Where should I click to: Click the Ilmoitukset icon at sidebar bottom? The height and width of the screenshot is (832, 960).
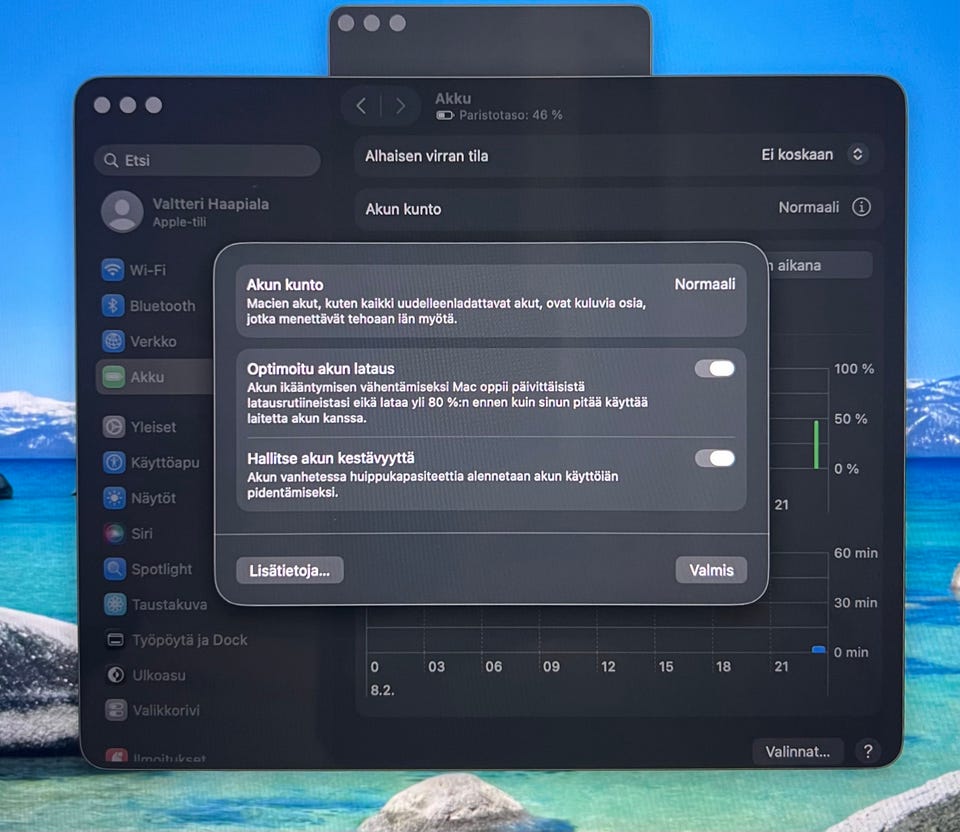click(x=116, y=756)
